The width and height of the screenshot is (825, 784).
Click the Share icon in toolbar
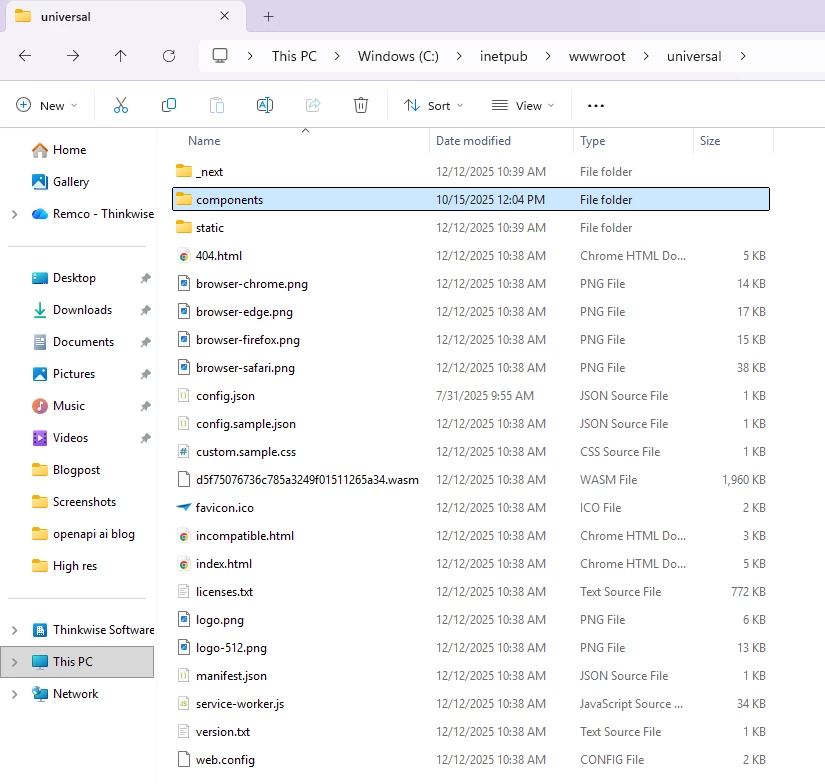pyautogui.click(x=313, y=105)
